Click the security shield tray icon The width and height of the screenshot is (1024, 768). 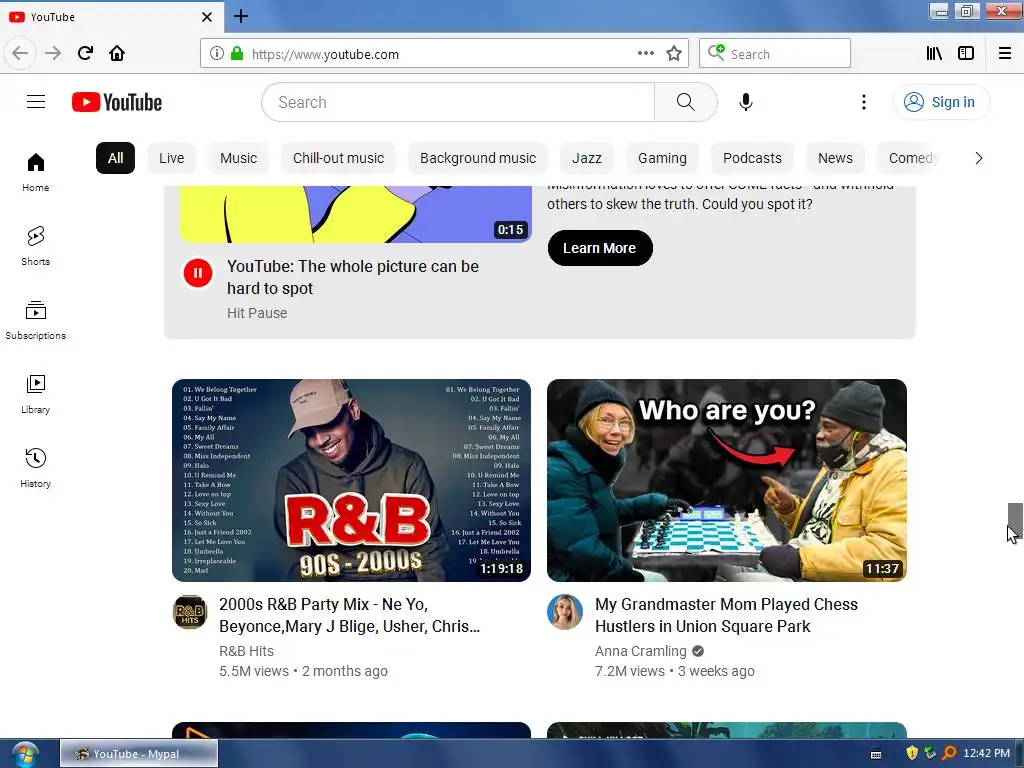point(912,754)
